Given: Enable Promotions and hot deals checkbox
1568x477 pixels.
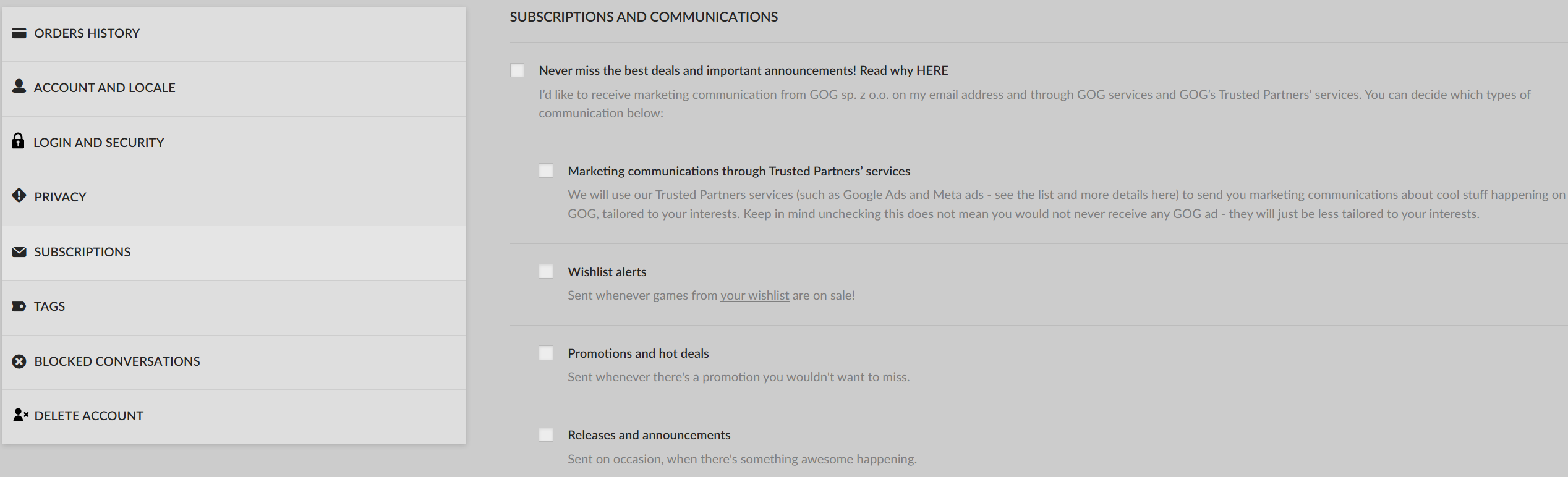Looking at the screenshot, I should (x=546, y=353).
